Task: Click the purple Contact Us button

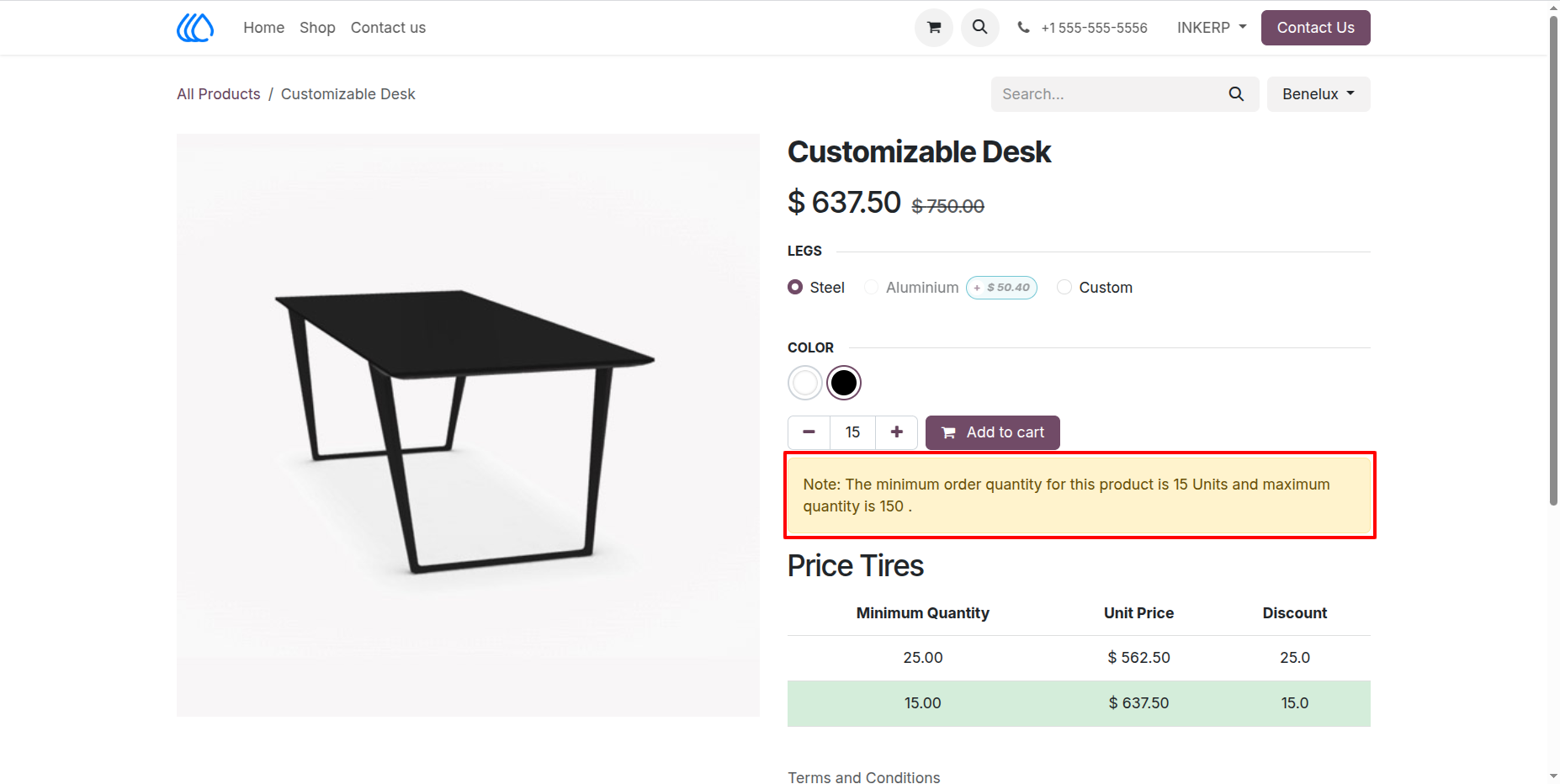Action: point(1315,28)
